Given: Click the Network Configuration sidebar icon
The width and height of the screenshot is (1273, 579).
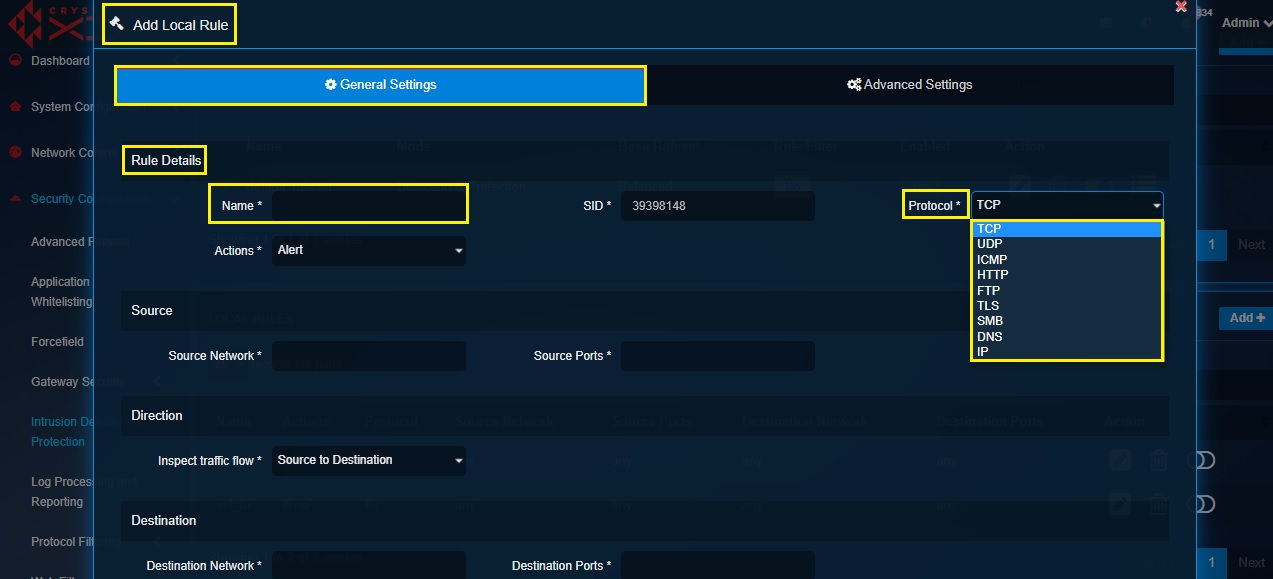Looking at the screenshot, I should pos(15,152).
